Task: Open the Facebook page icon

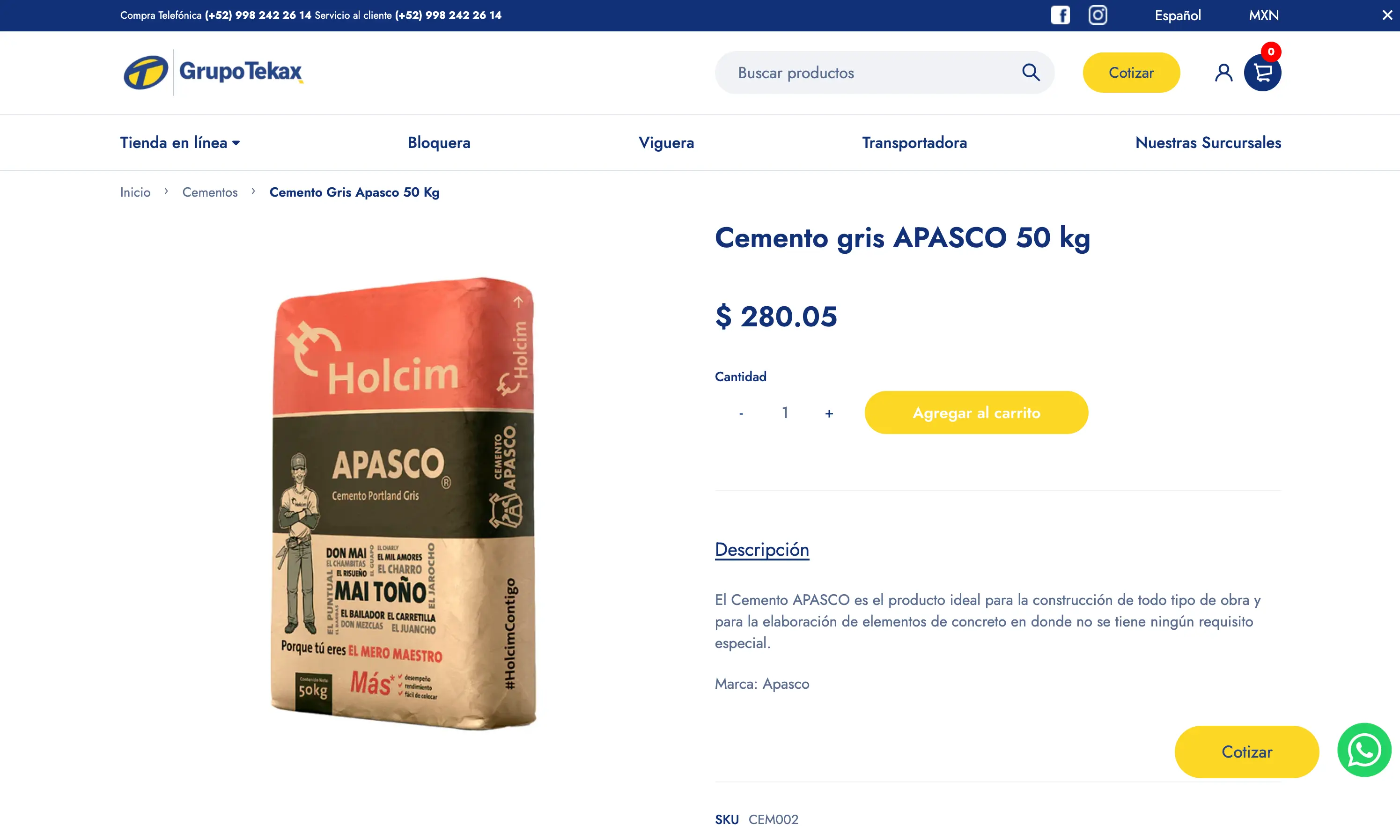Action: [x=1060, y=15]
